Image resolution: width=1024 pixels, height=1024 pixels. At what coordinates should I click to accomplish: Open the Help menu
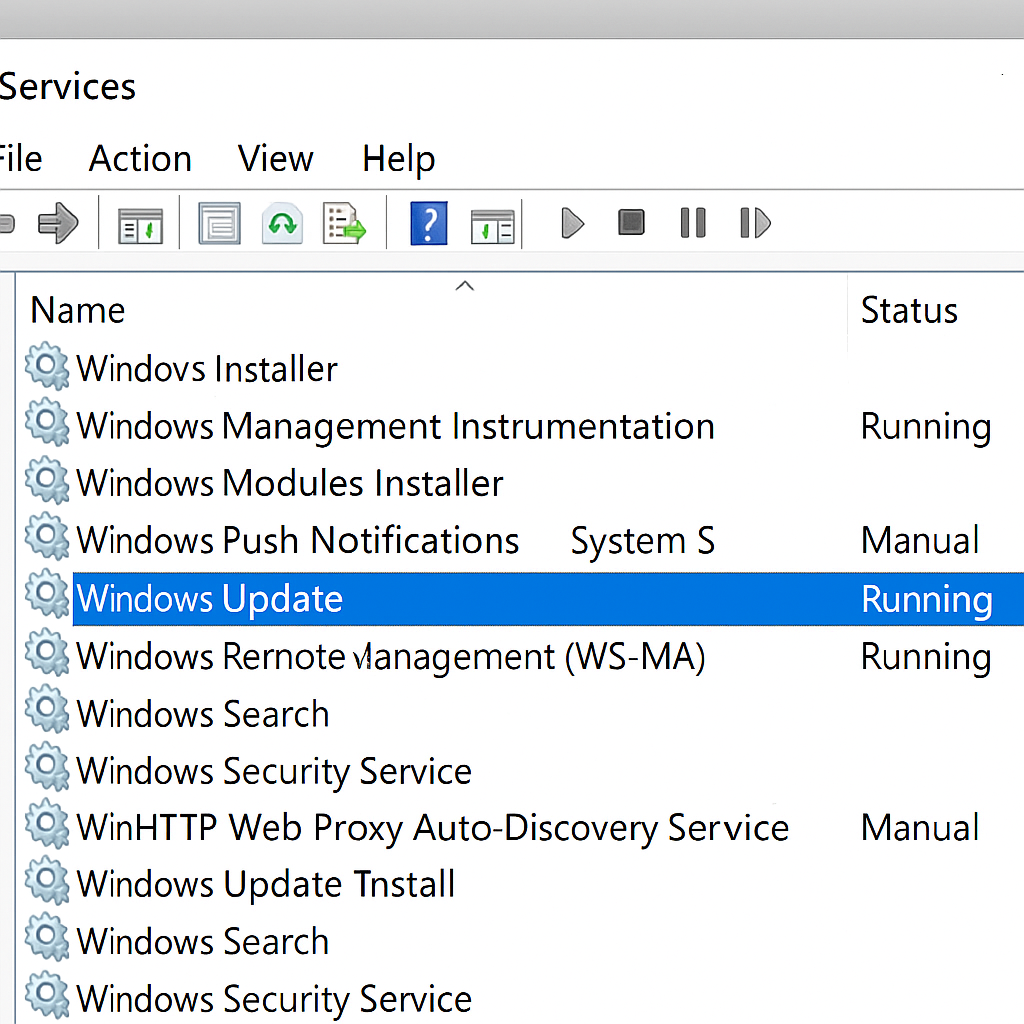click(x=399, y=159)
